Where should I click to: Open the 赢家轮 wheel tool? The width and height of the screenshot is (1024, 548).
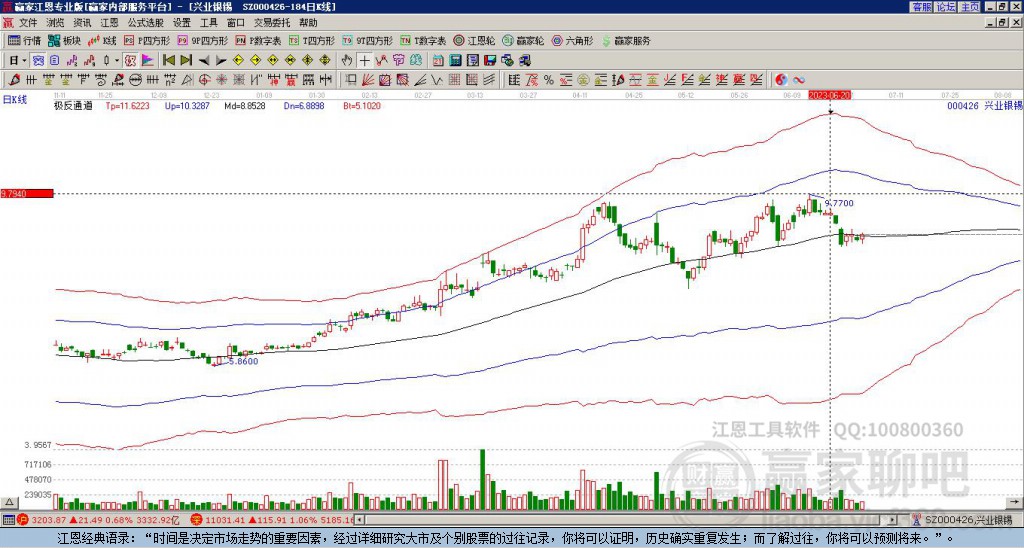(x=524, y=40)
